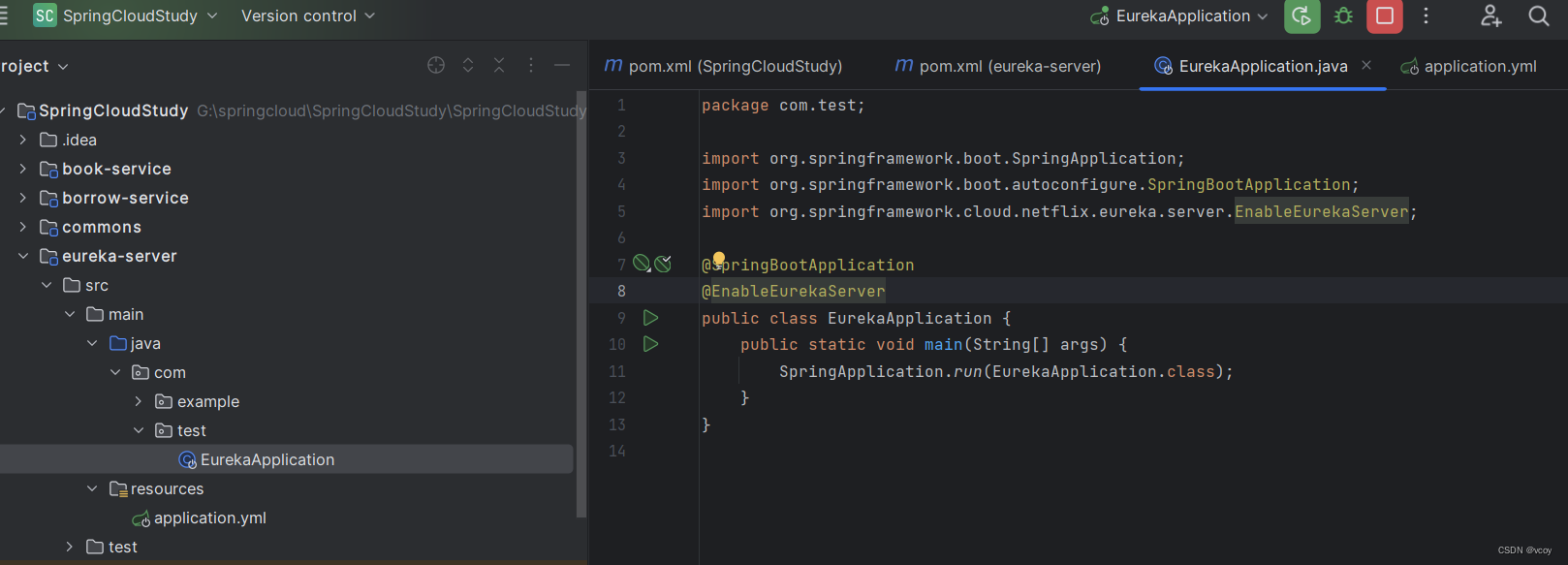Switch to application.yml tab
The width and height of the screenshot is (1568, 565).
1469,66
